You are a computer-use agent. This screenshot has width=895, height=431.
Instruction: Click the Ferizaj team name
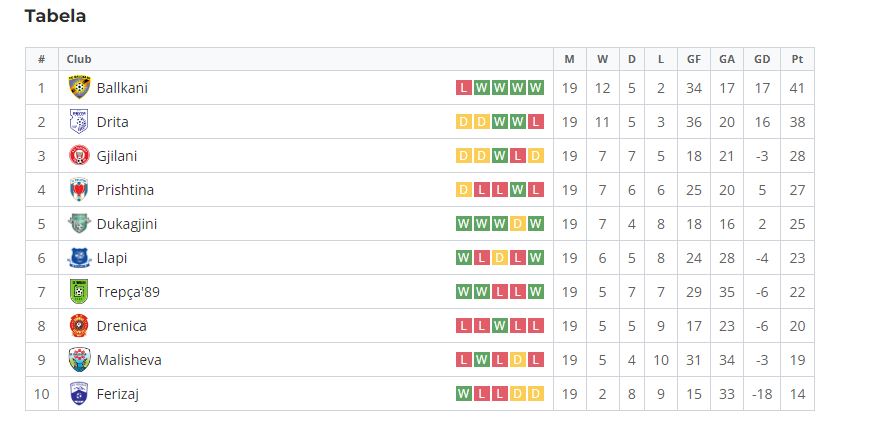118,394
